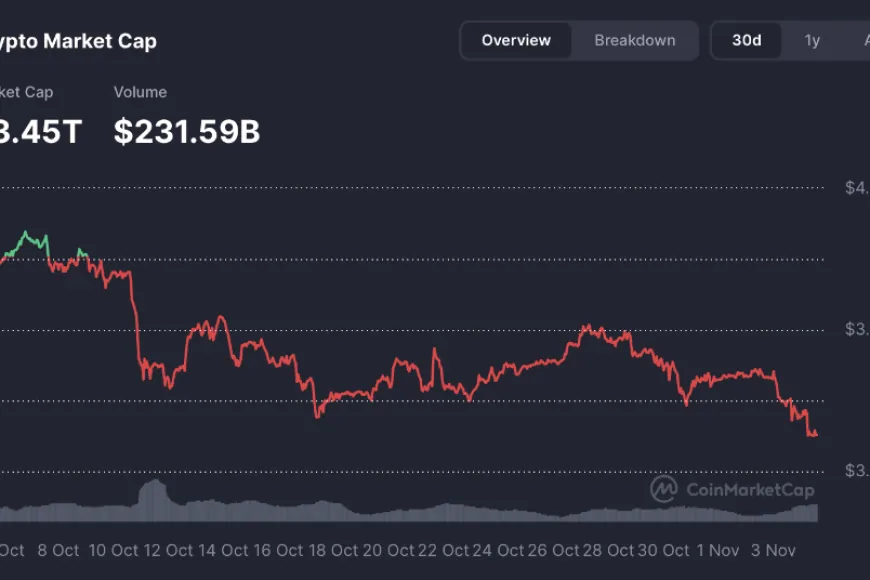Image resolution: width=870 pixels, height=580 pixels.
Task: Click the CoinMarketCap logo icon
Action: pyautogui.click(x=664, y=489)
